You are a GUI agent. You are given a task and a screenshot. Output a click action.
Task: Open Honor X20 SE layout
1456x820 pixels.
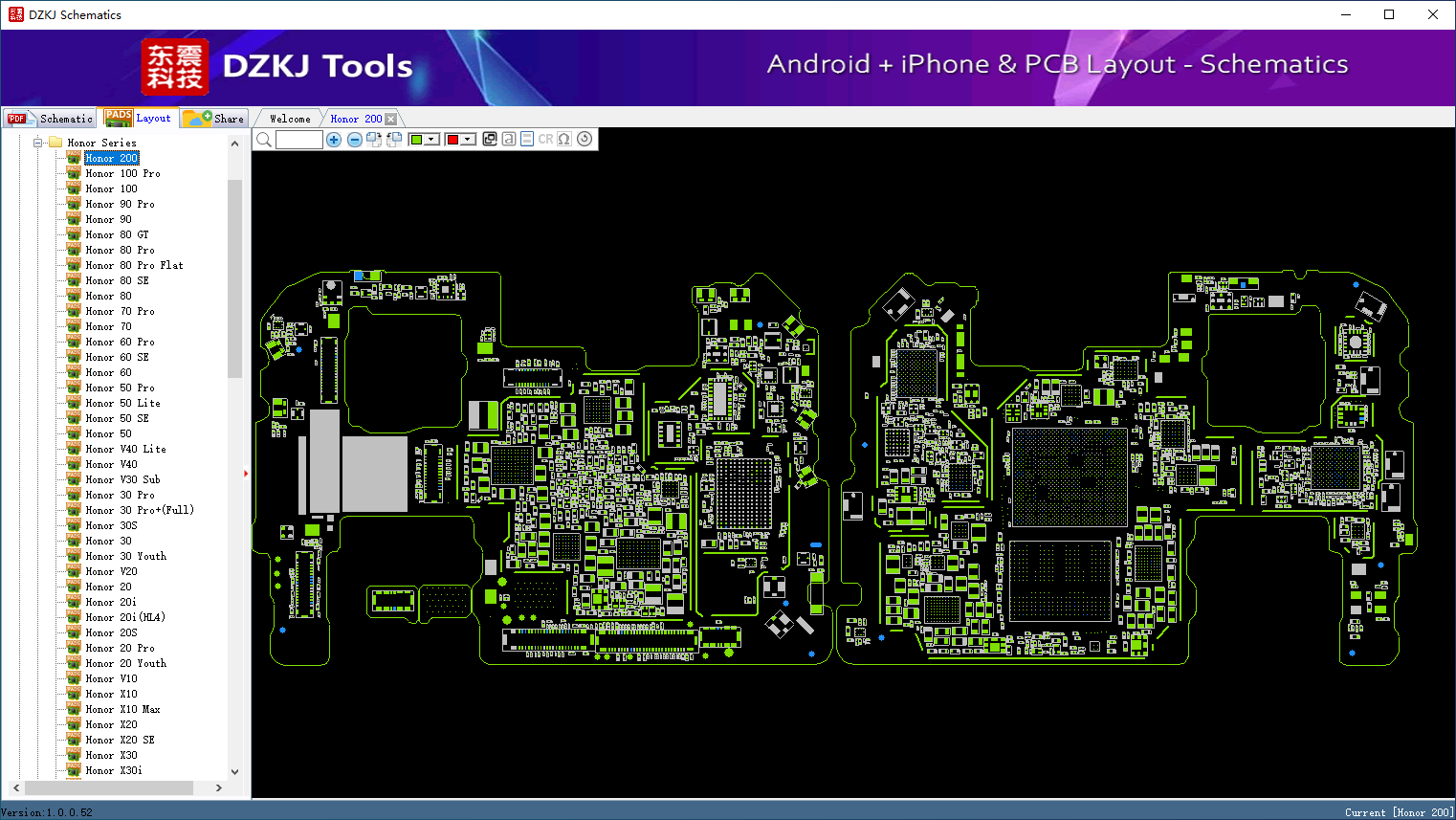120,740
